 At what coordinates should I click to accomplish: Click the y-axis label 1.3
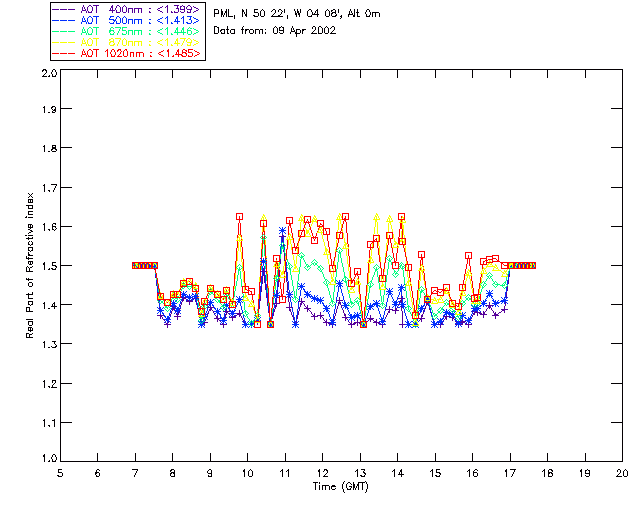pyautogui.click(x=49, y=345)
